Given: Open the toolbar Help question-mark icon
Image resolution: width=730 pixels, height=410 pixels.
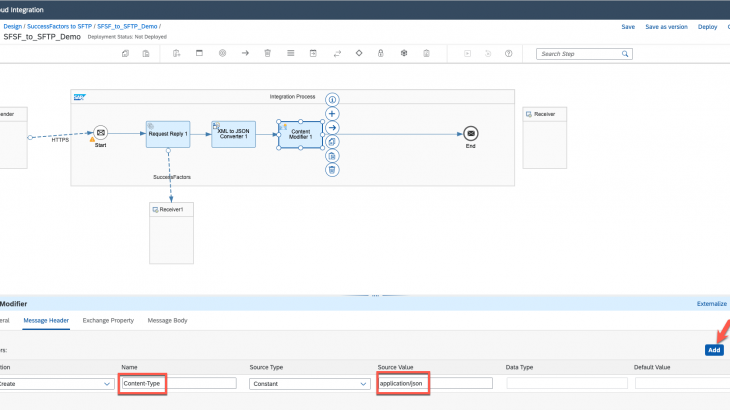Looking at the screenshot, I should [x=509, y=54].
